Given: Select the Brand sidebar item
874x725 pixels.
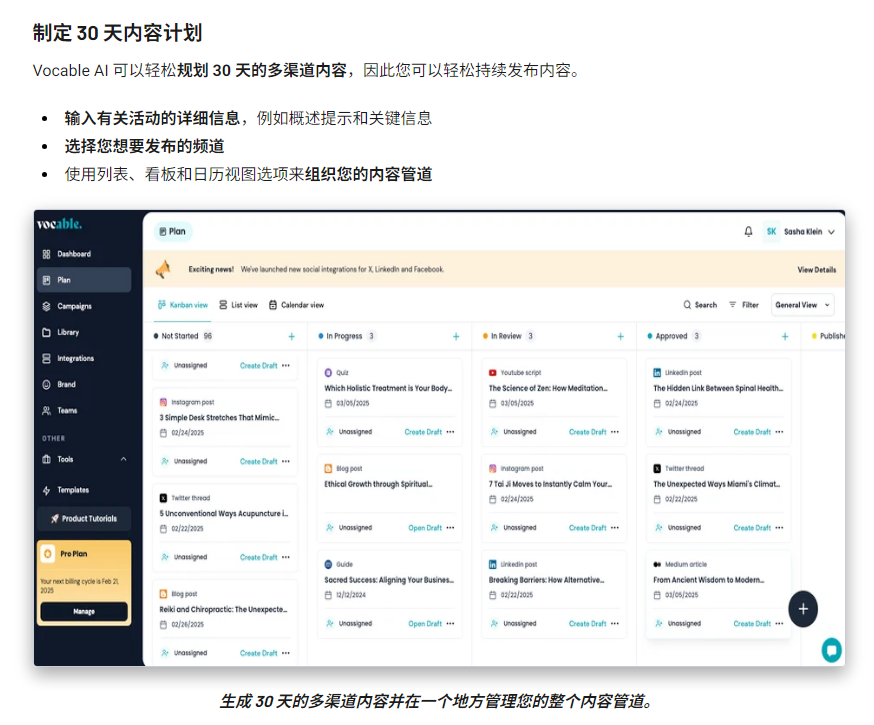Looking at the screenshot, I should 66,384.
